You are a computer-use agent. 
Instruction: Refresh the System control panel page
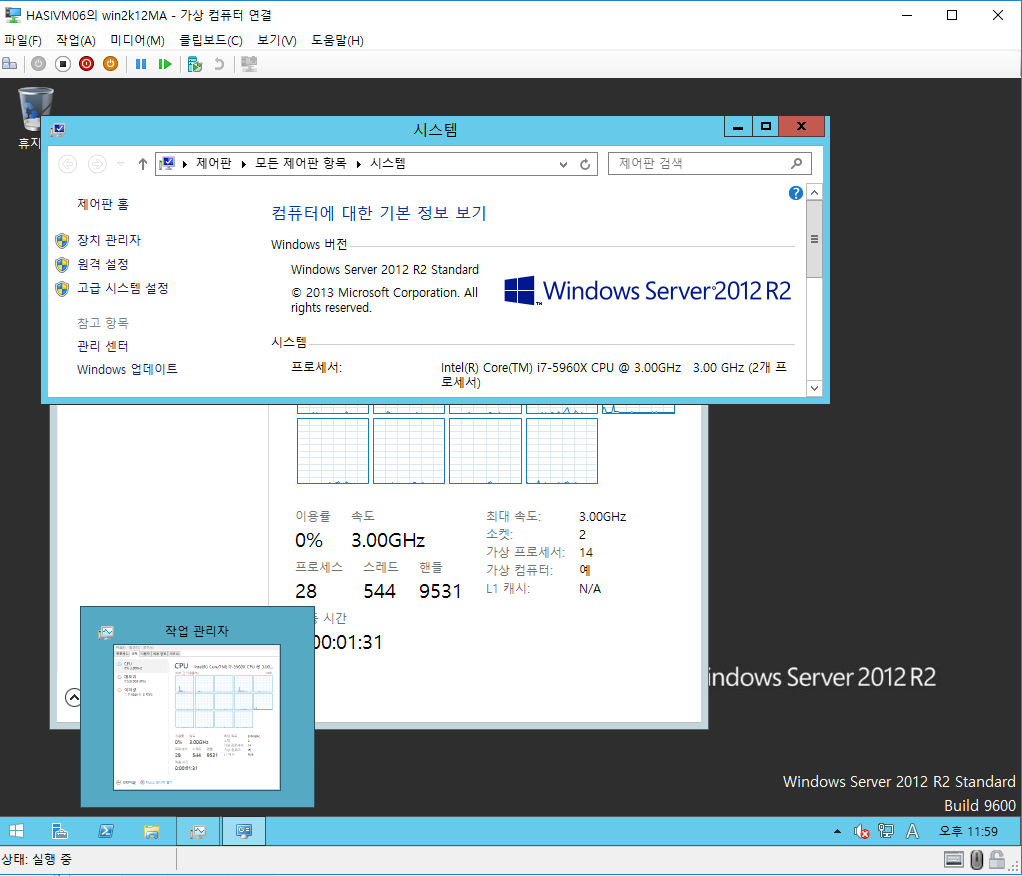point(585,164)
